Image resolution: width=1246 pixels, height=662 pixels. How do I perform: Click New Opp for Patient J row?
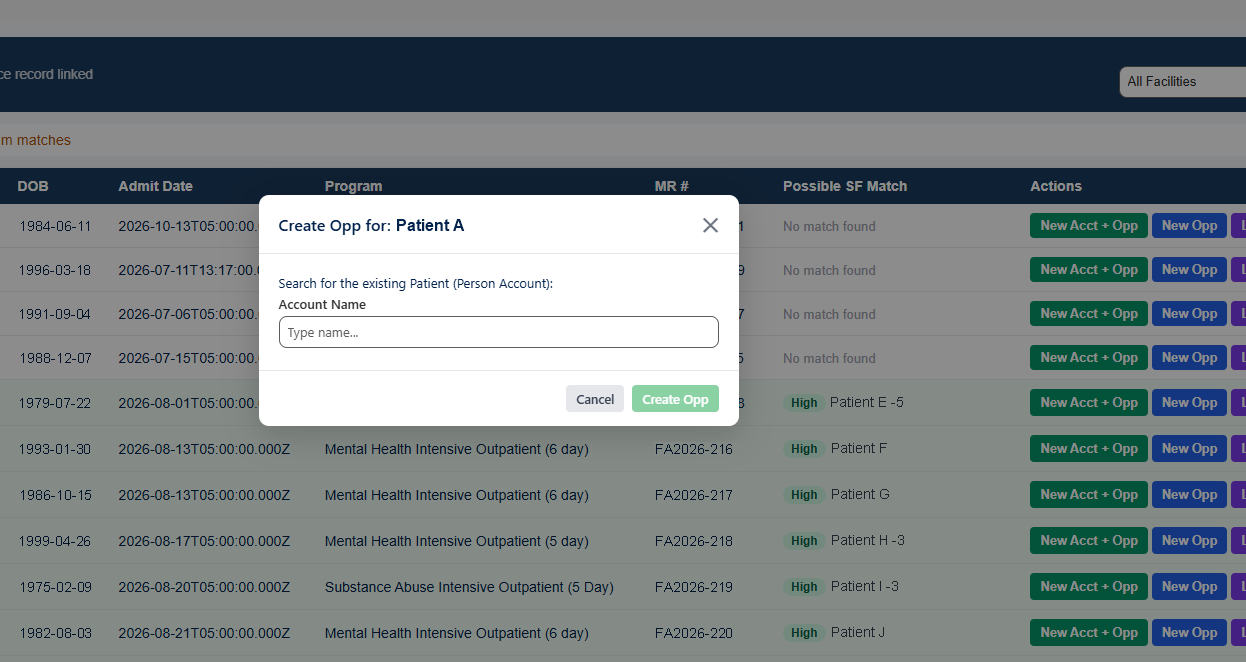coord(1189,633)
